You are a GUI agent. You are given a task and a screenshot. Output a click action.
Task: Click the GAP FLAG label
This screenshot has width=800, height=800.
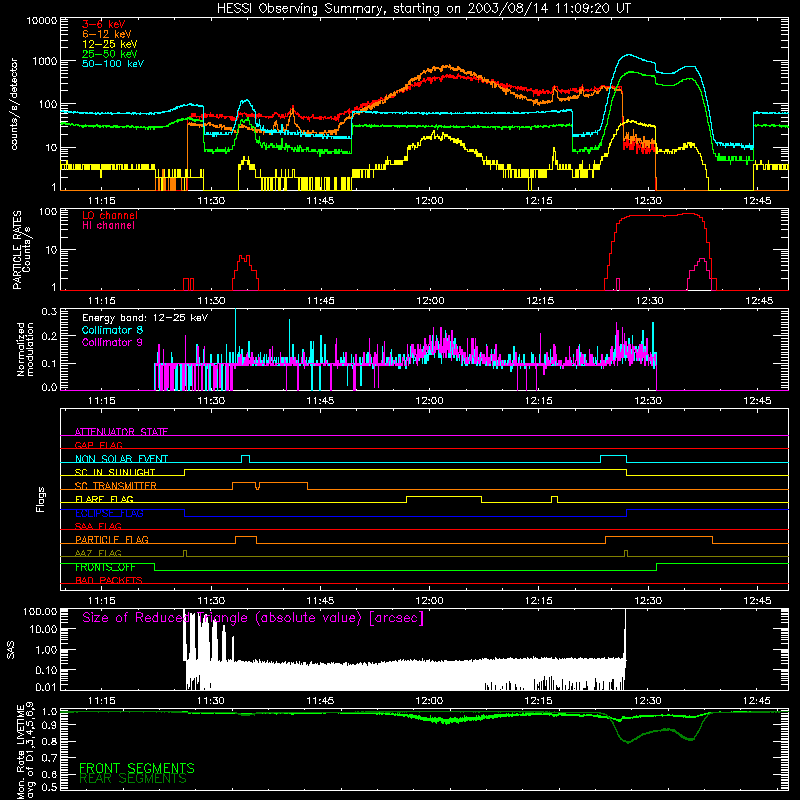click(98, 445)
